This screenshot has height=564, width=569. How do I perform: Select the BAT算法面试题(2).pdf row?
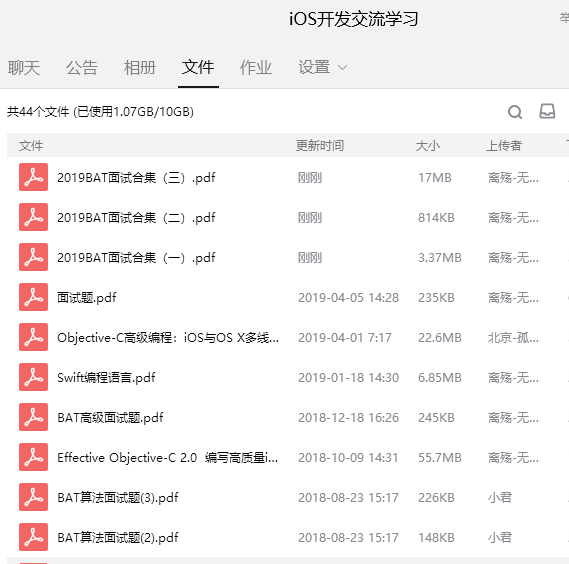click(x=288, y=537)
